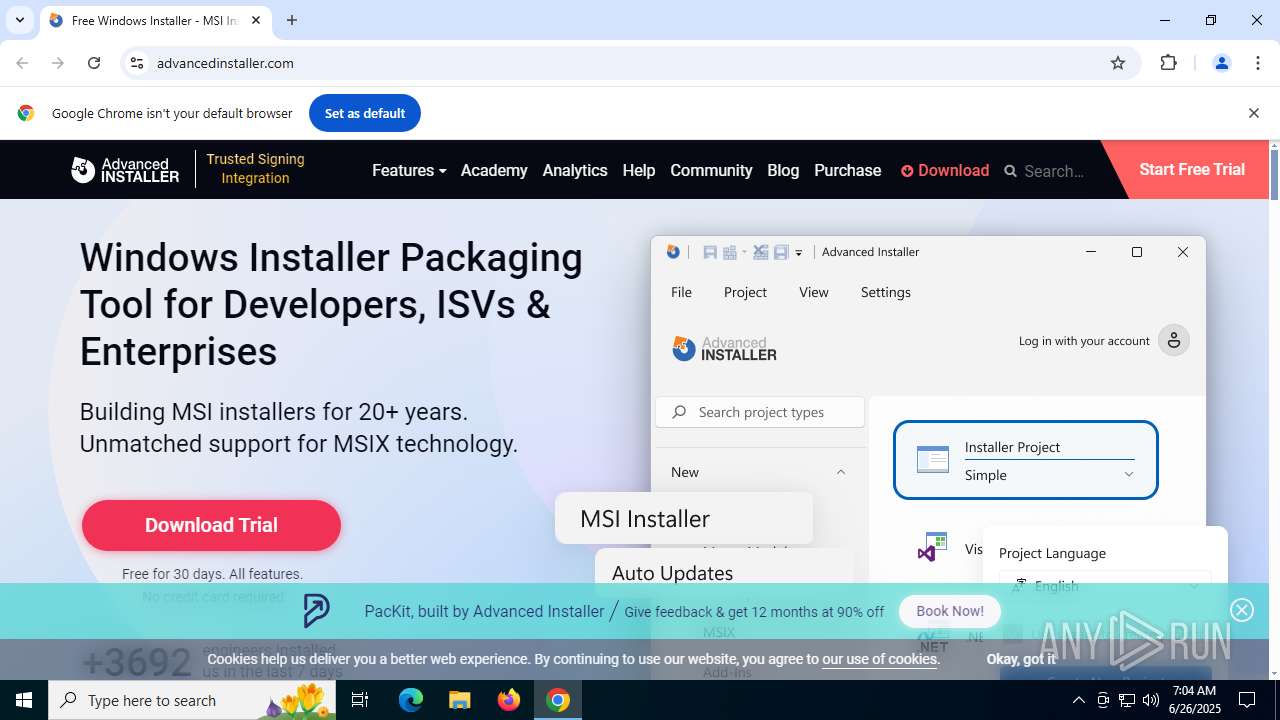
Task: Open Purchase page
Action: [x=848, y=171]
